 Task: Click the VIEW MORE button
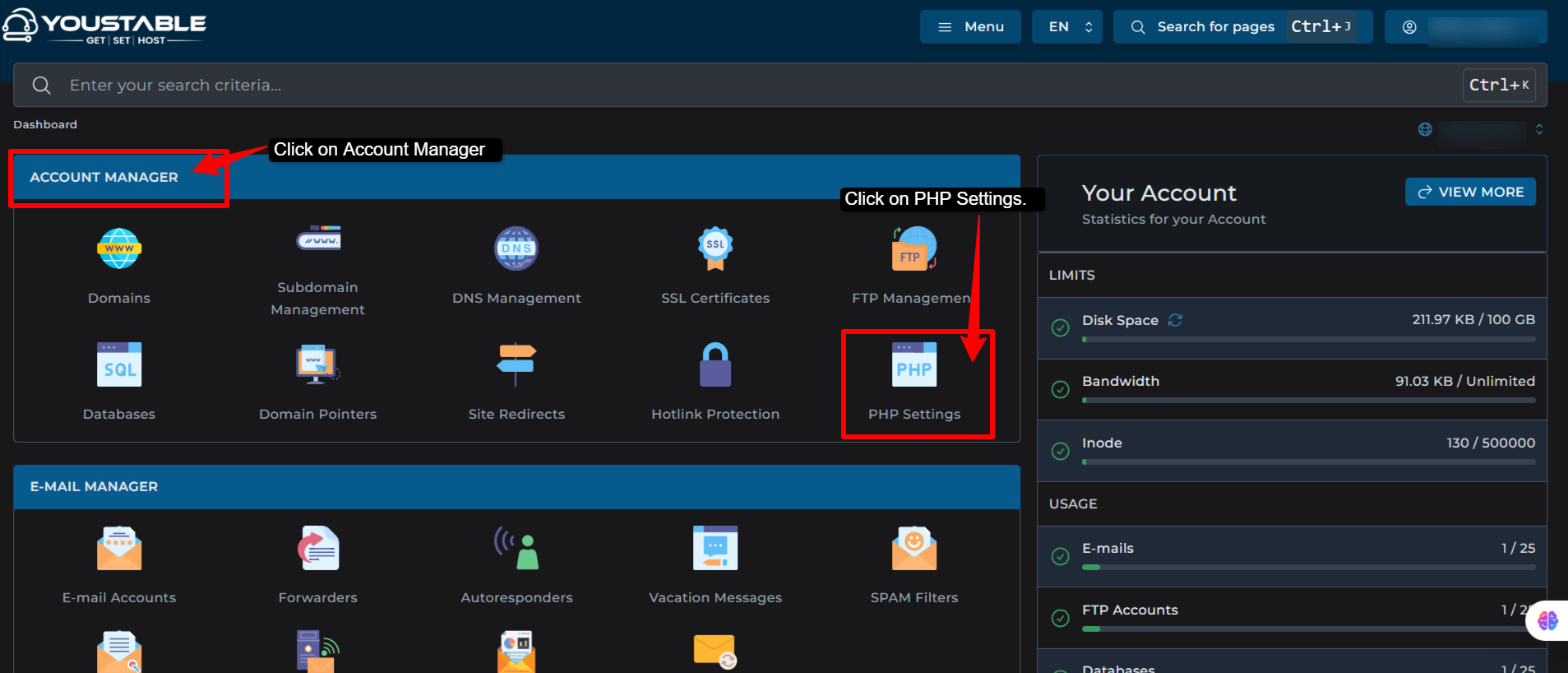coord(1470,192)
